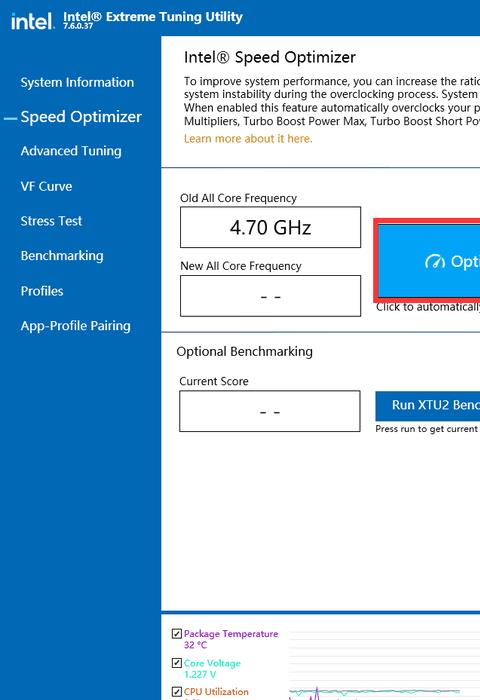480x700 pixels.
Task: Run the XTU2 Benchmark
Action: tap(428, 406)
